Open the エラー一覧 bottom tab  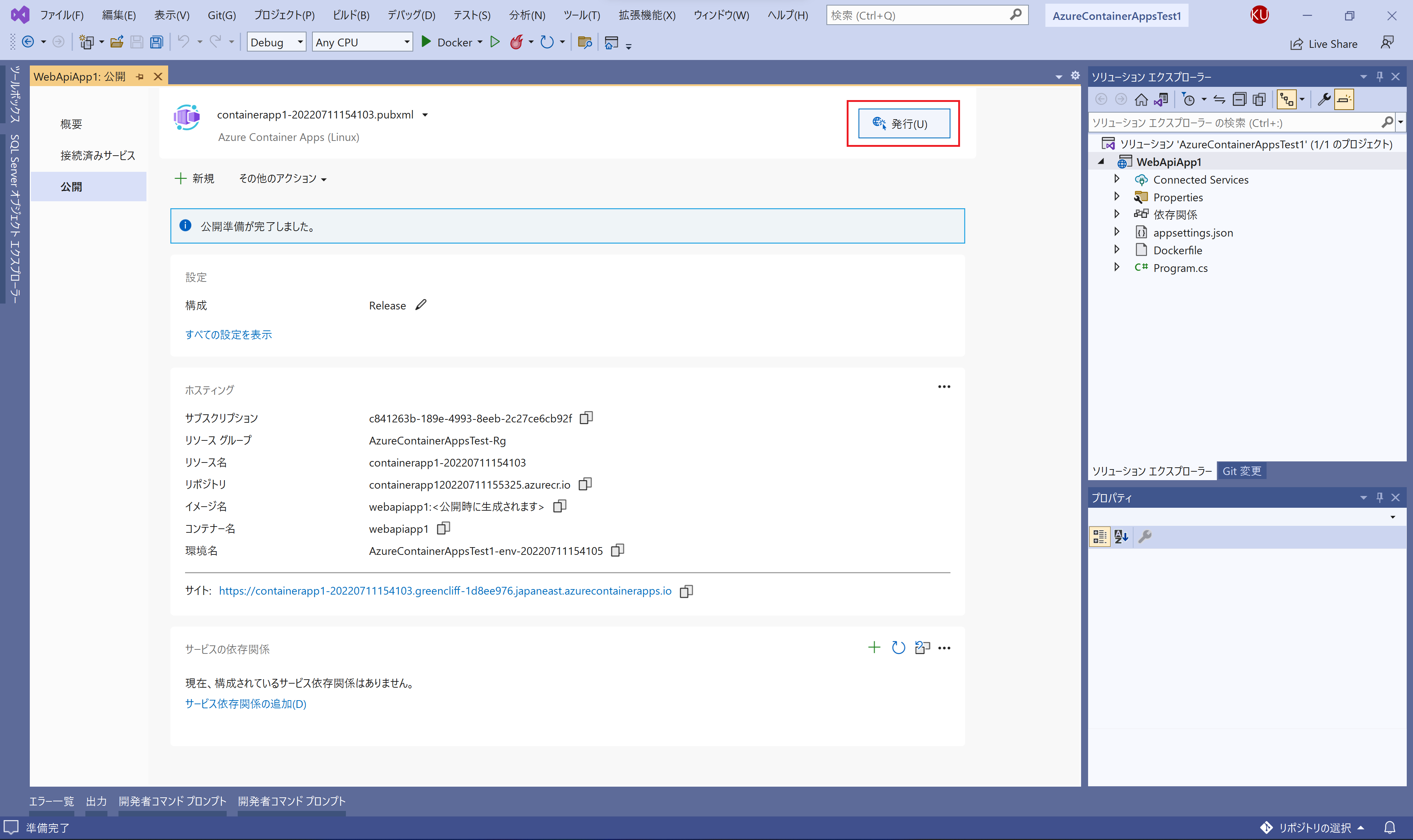pos(52,801)
